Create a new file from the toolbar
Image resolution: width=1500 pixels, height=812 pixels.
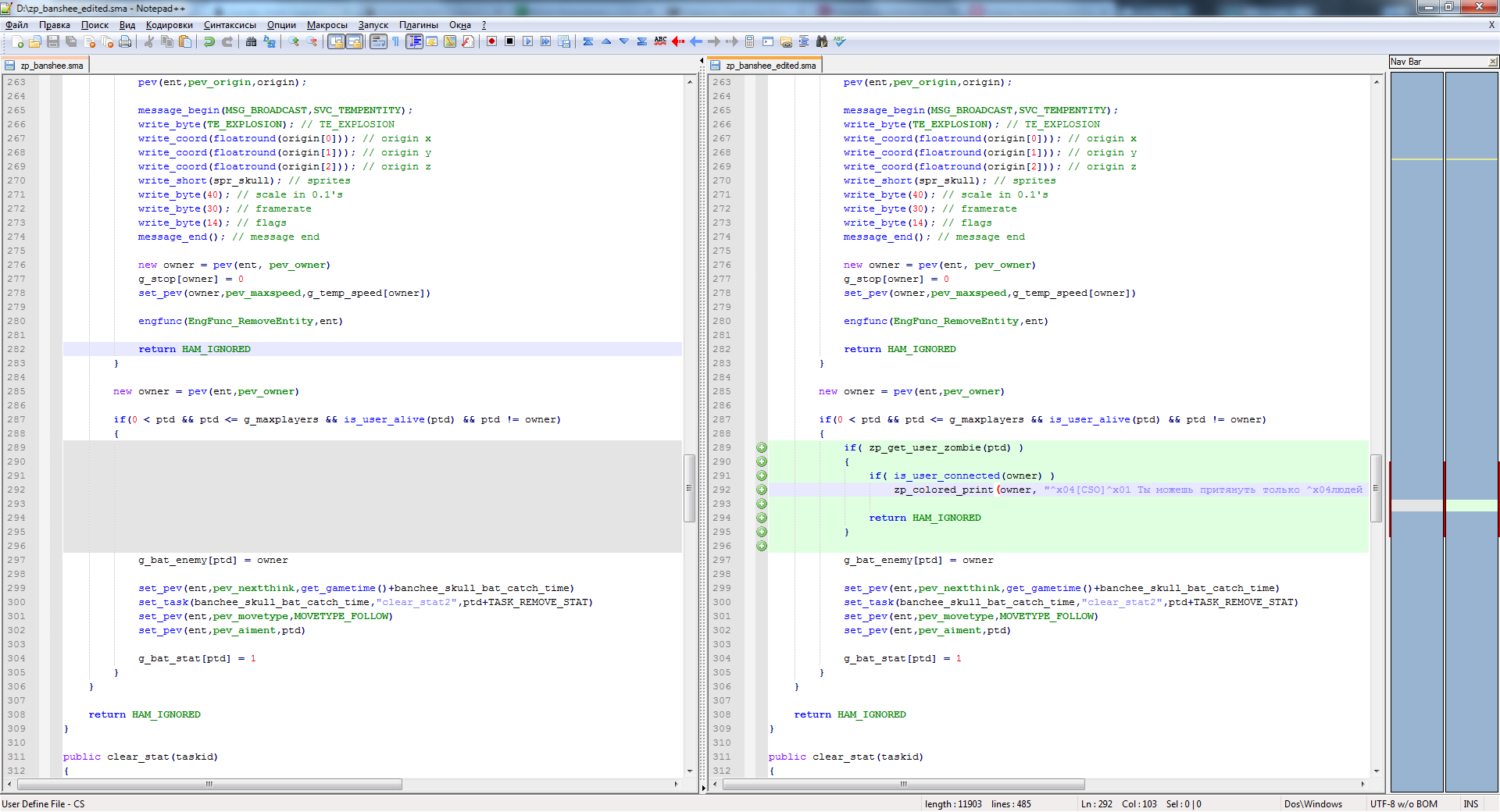16,41
